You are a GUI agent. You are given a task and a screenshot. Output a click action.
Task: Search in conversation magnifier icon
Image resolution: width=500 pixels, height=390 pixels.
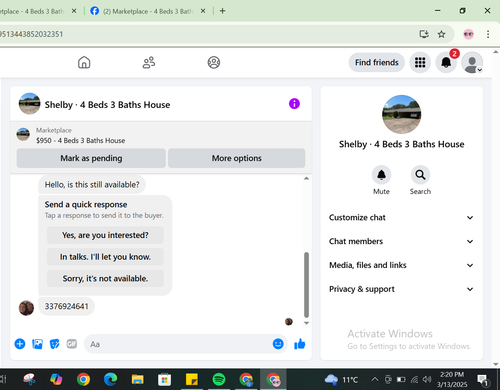[x=420, y=175]
